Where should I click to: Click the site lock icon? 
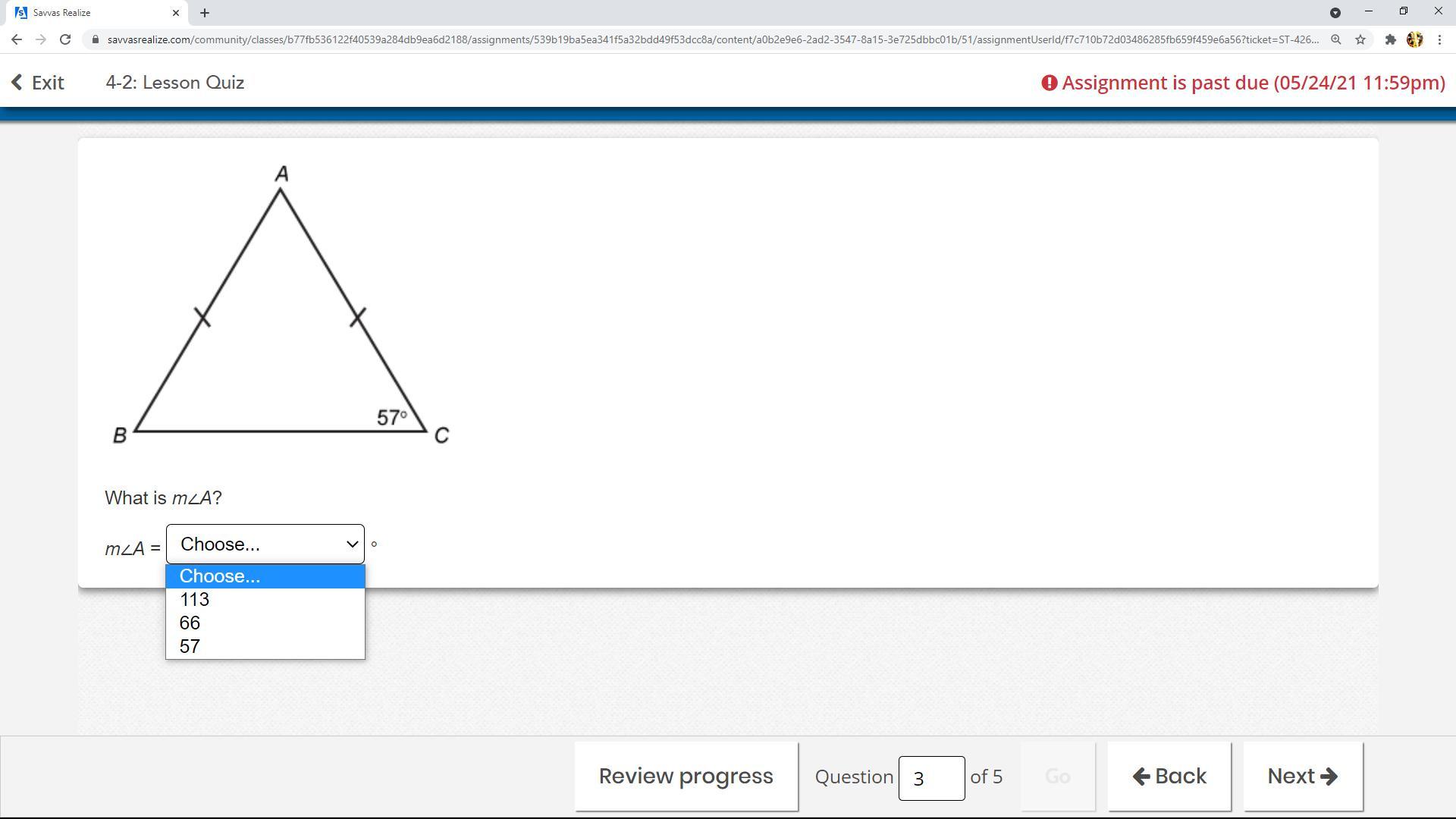pyautogui.click(x=96, y=39)
